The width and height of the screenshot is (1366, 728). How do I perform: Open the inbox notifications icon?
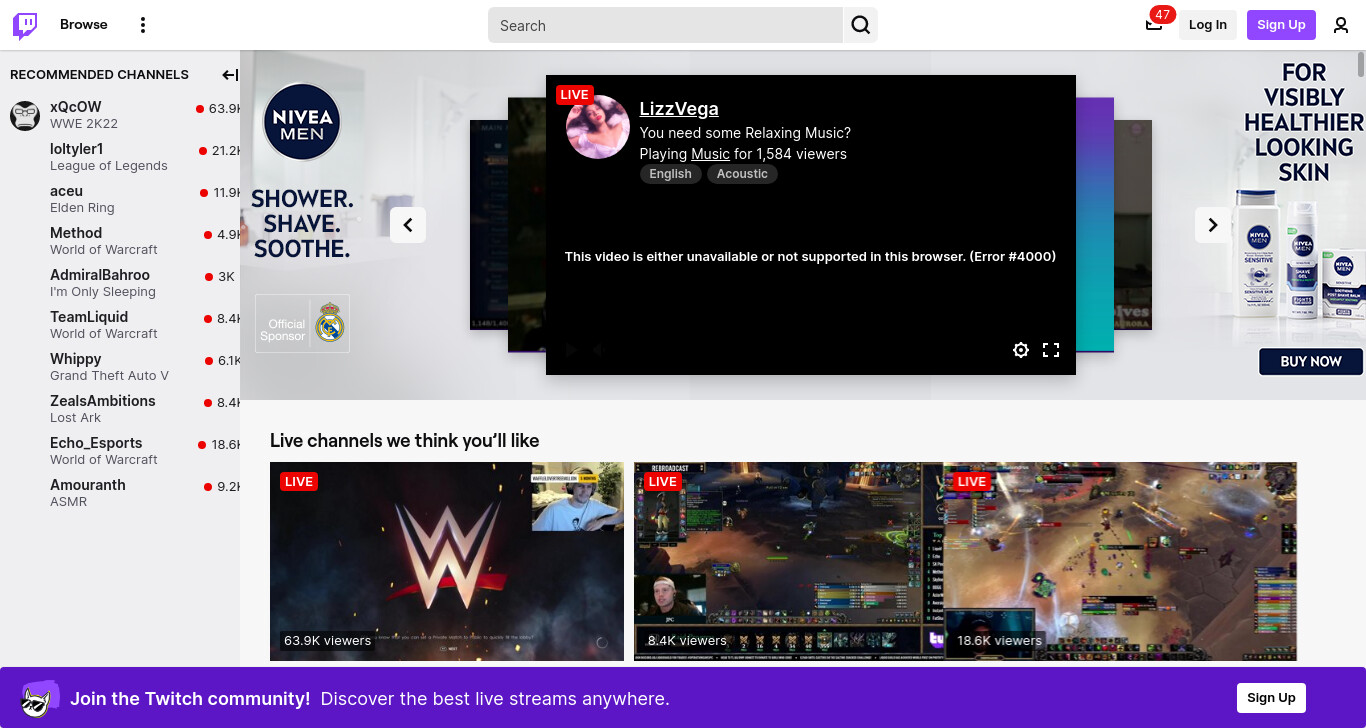[1154, 25]
